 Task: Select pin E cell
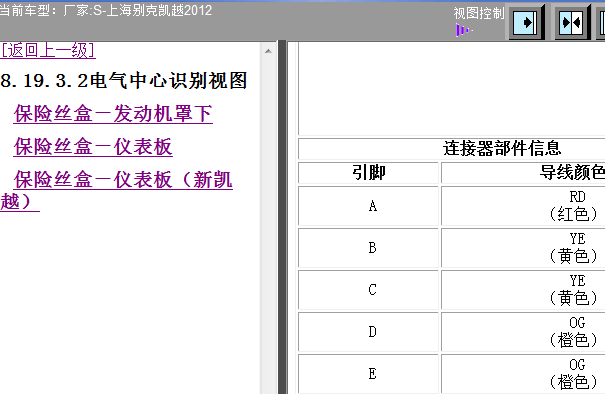coord(368,374)
